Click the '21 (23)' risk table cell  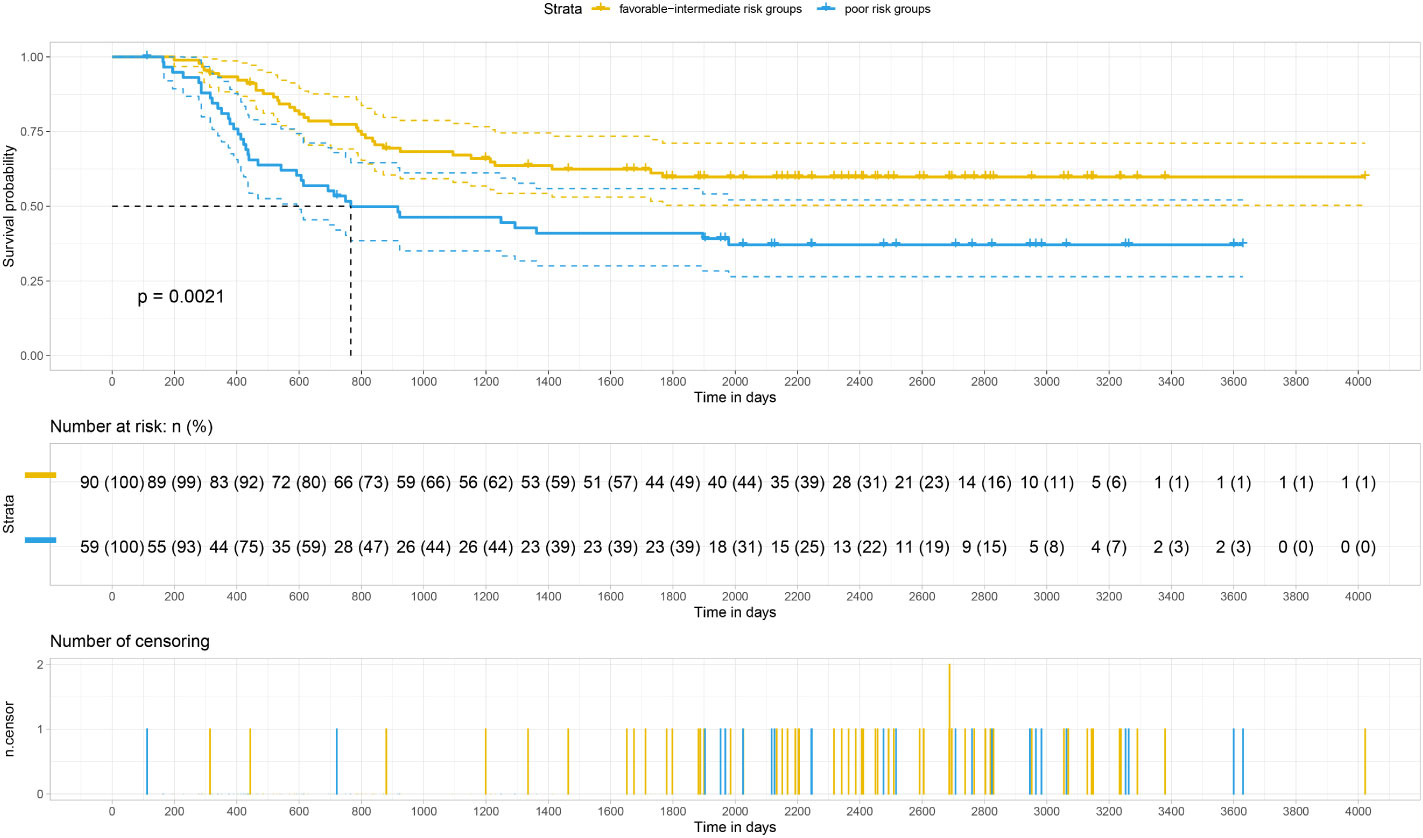pos(922,483)
